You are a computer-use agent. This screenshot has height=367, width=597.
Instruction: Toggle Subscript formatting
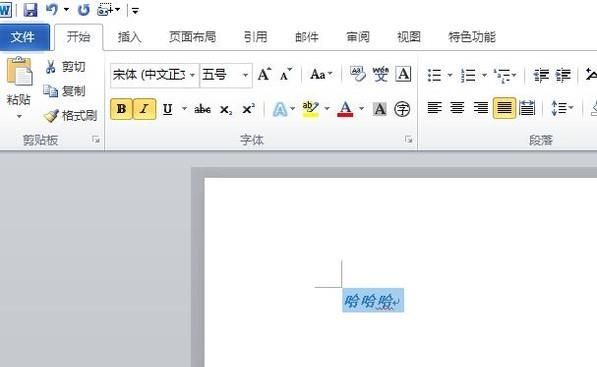click(x=226, y=110)
